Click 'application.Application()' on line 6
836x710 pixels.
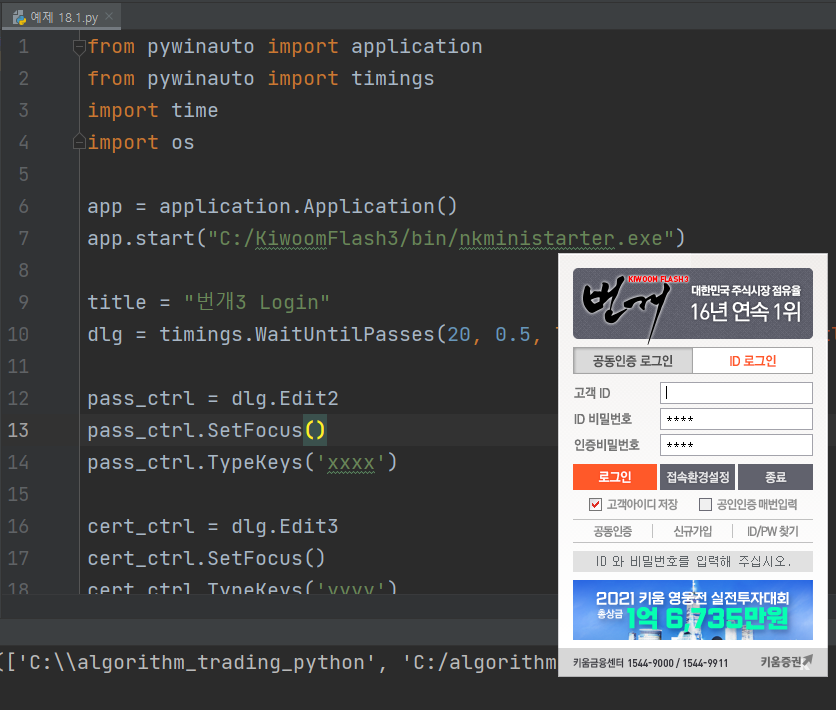click(x=308, y=206)
